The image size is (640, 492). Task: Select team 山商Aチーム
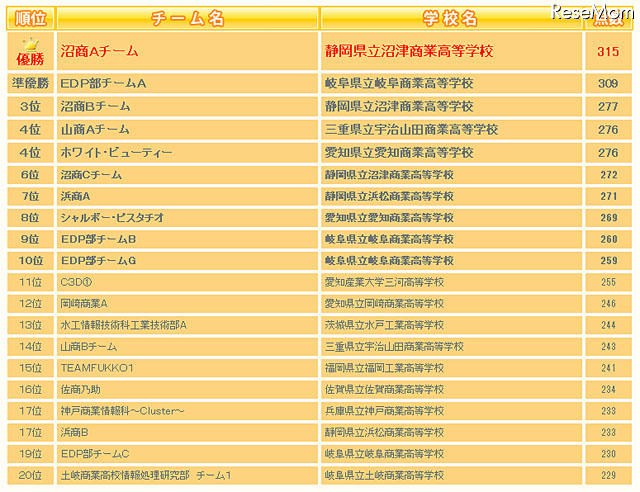click(x=95, y=130)
